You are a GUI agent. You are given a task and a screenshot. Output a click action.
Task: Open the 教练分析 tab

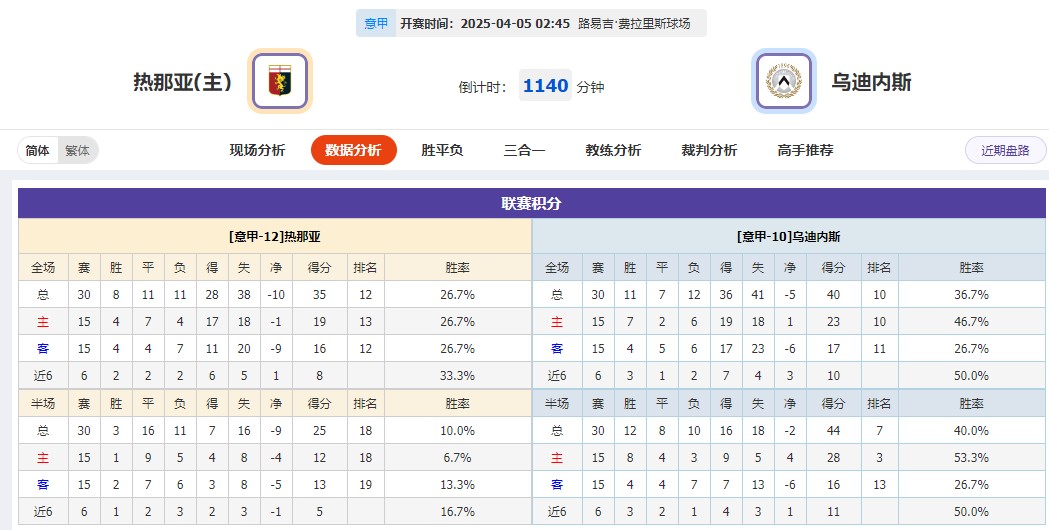point(613,150)
